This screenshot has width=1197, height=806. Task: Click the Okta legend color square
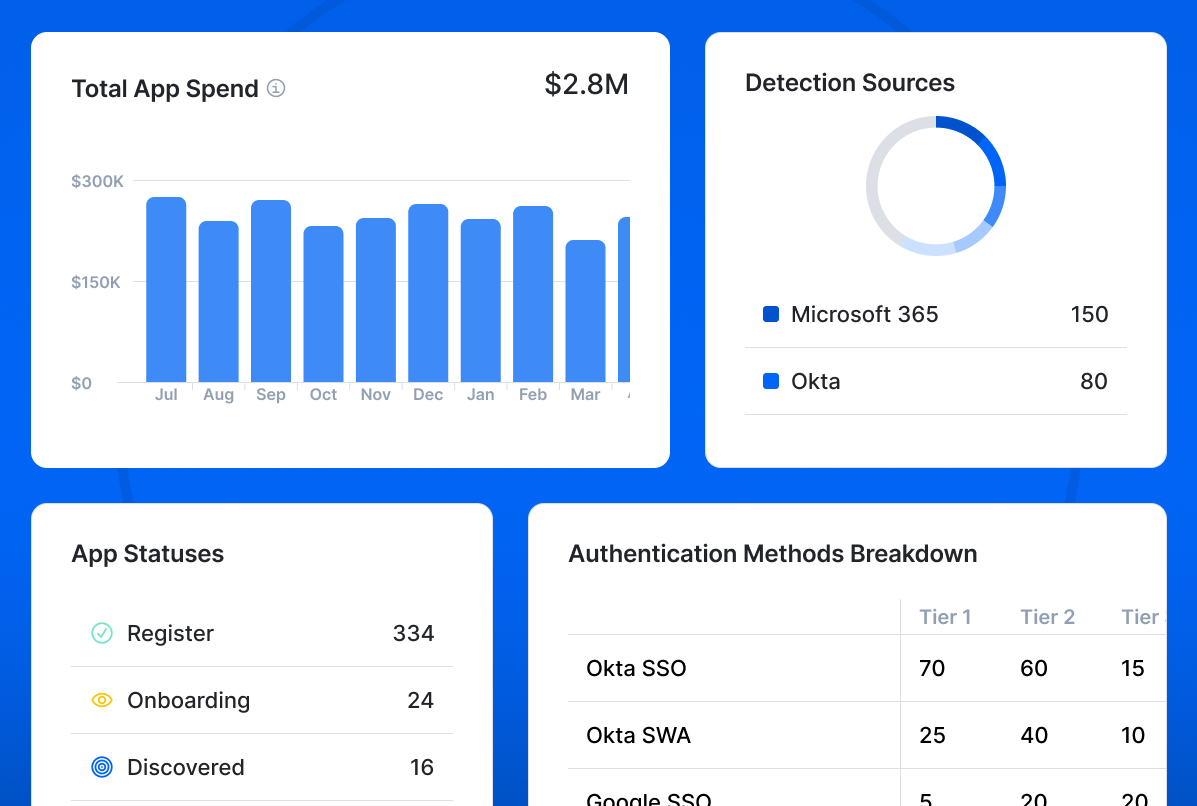point(771,381)
